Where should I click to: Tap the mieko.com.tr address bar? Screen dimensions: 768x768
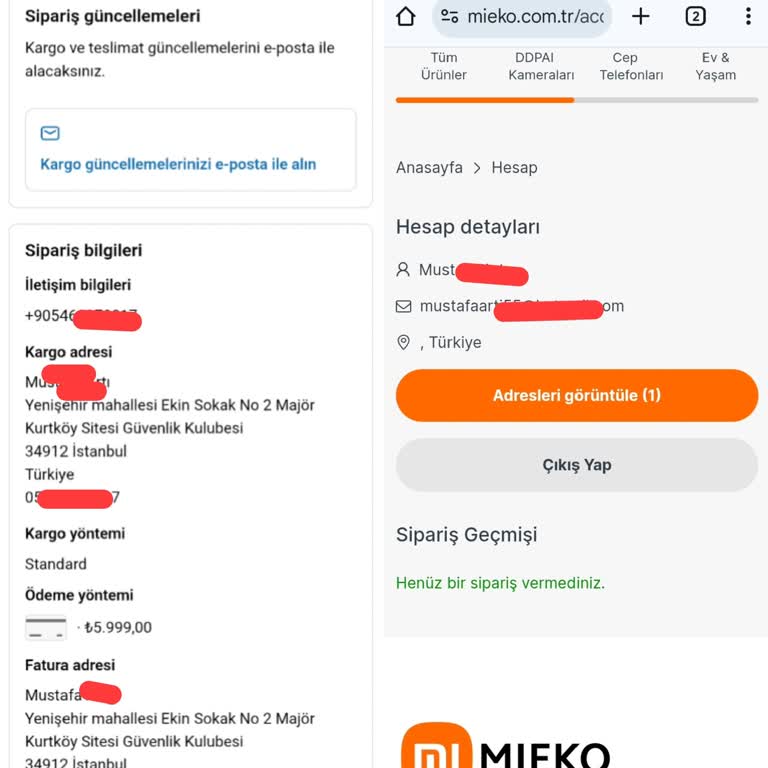(535, 16)
